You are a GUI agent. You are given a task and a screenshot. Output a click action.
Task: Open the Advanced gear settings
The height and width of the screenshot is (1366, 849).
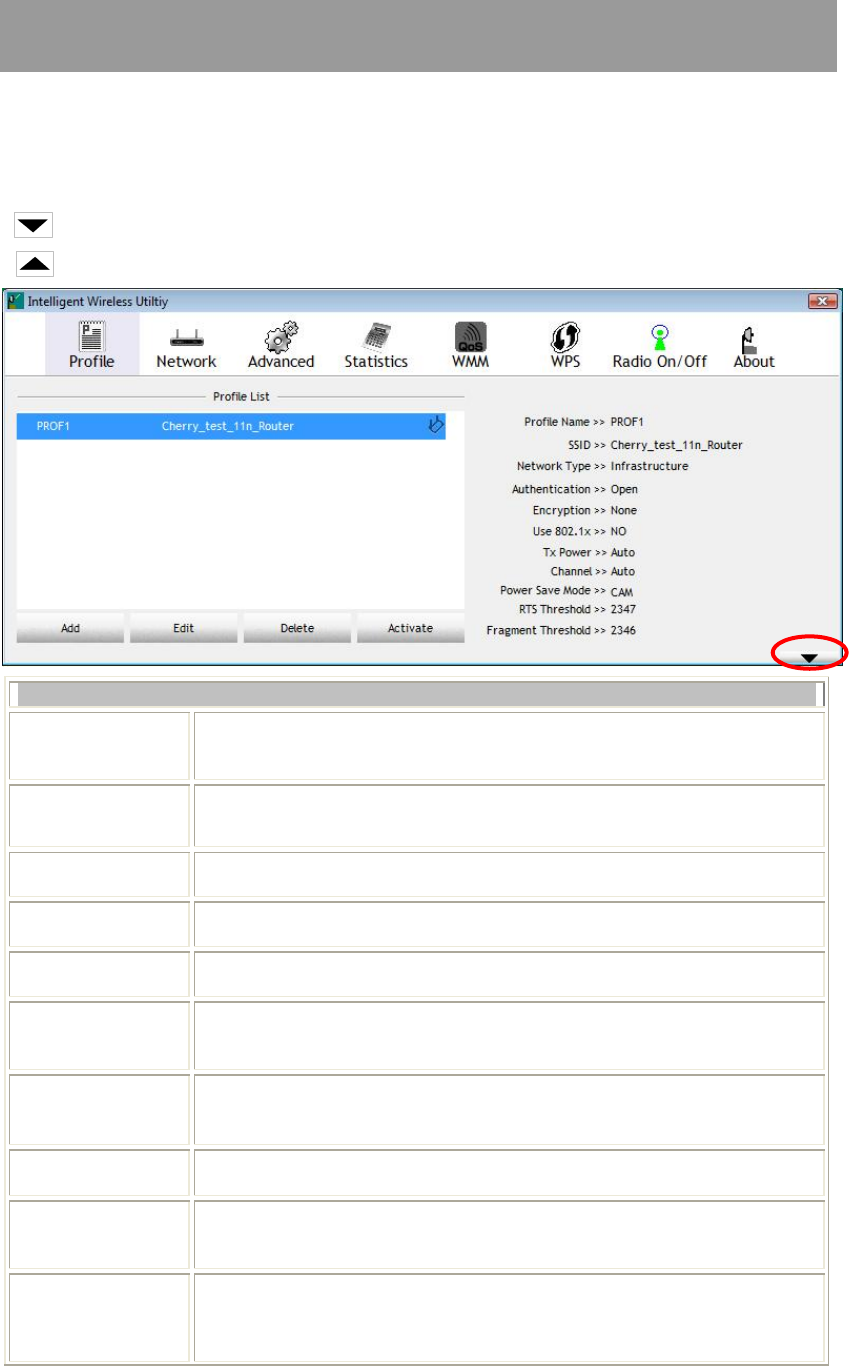pyautogui.click(x=281, y=343)
